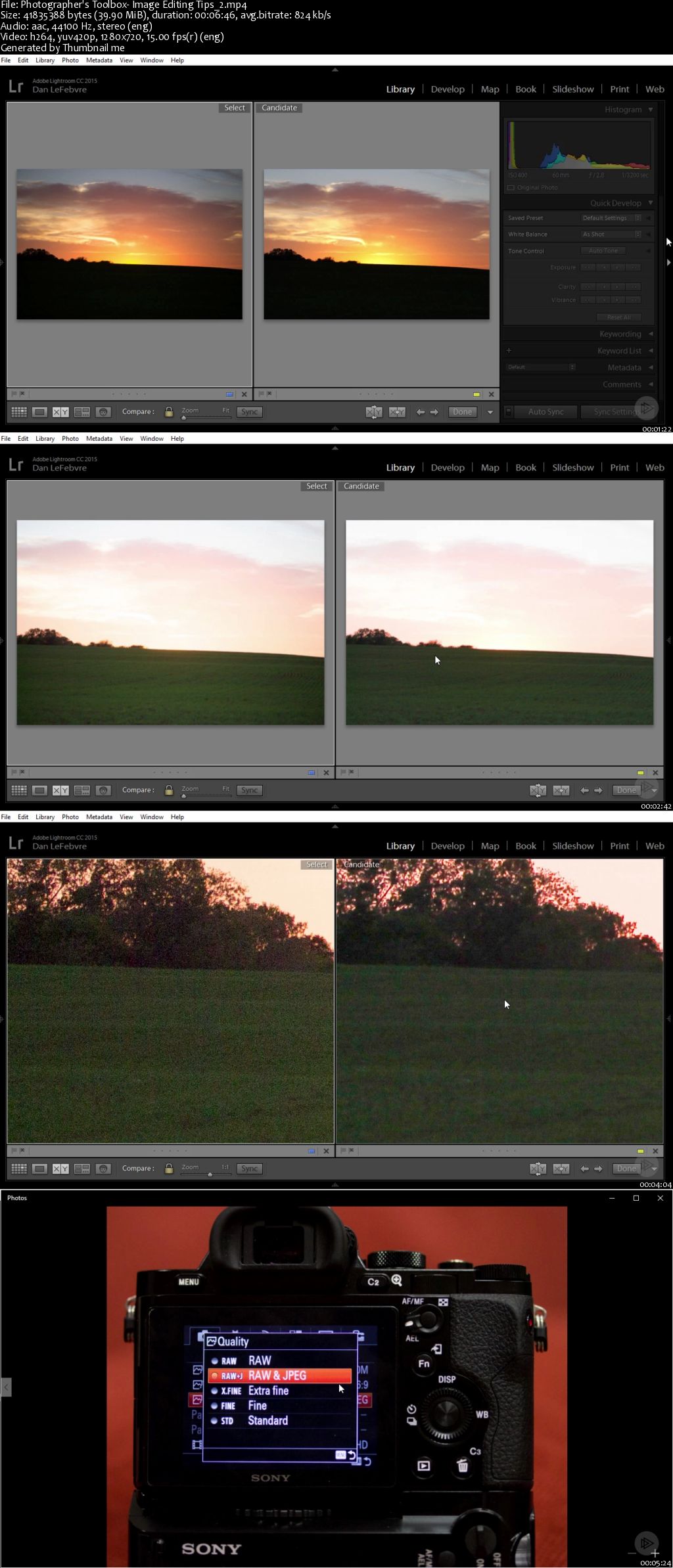Toggle the pick flag on Select pane, 00:01:22 frame
Image resolution: width=673 pixels, height=1568 pixels.
[x=13, y=394]
